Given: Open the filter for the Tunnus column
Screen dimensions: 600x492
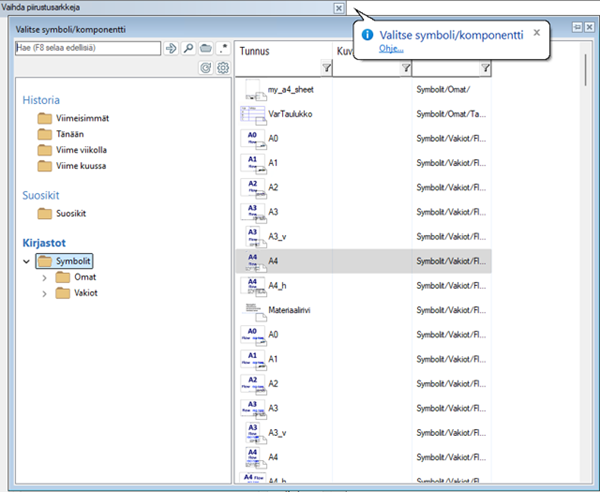Looking at the screenshot, I should (x=326, y=68).
